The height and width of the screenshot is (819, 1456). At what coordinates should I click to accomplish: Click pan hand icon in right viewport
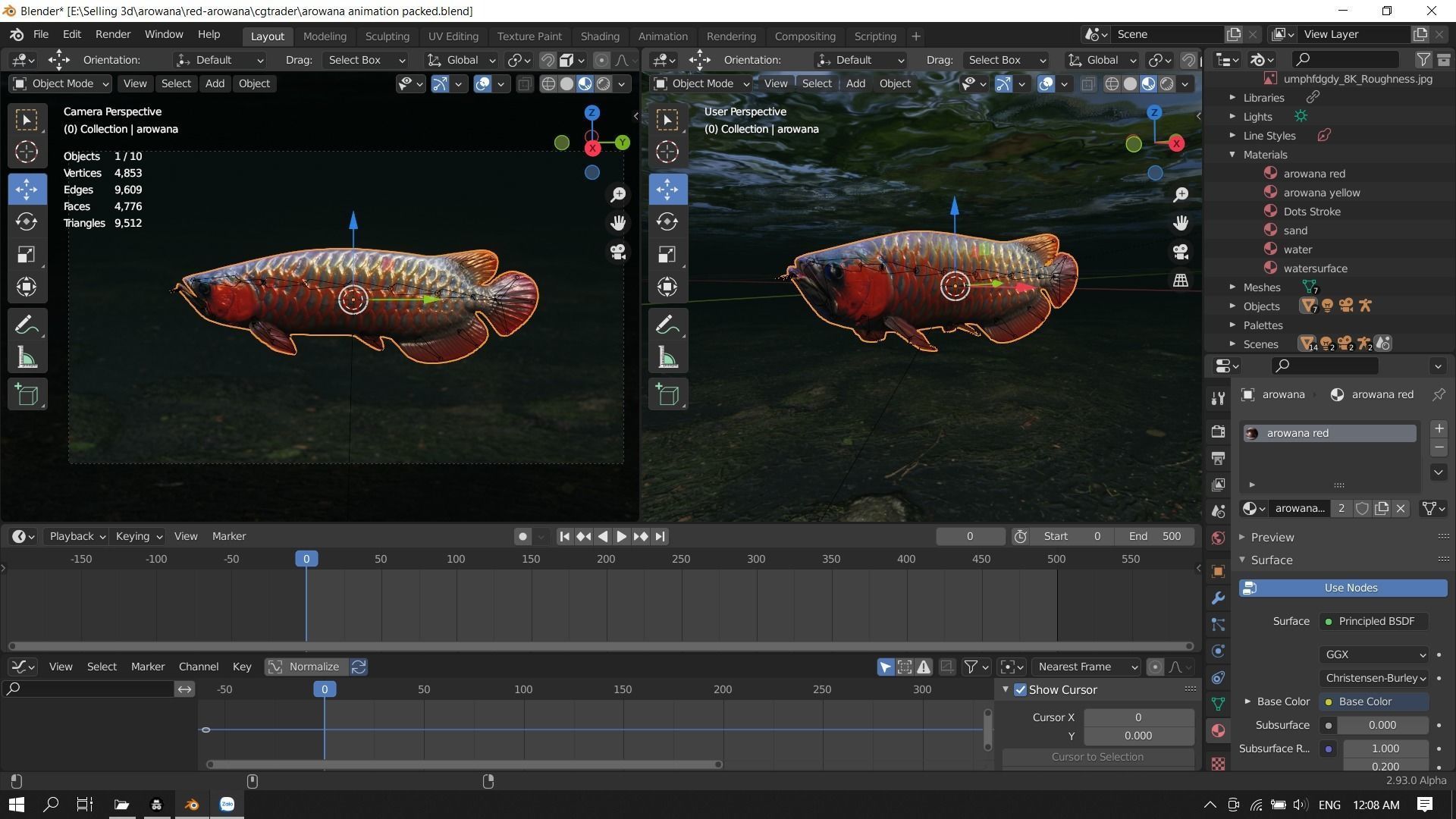(x=1181, y=223)
